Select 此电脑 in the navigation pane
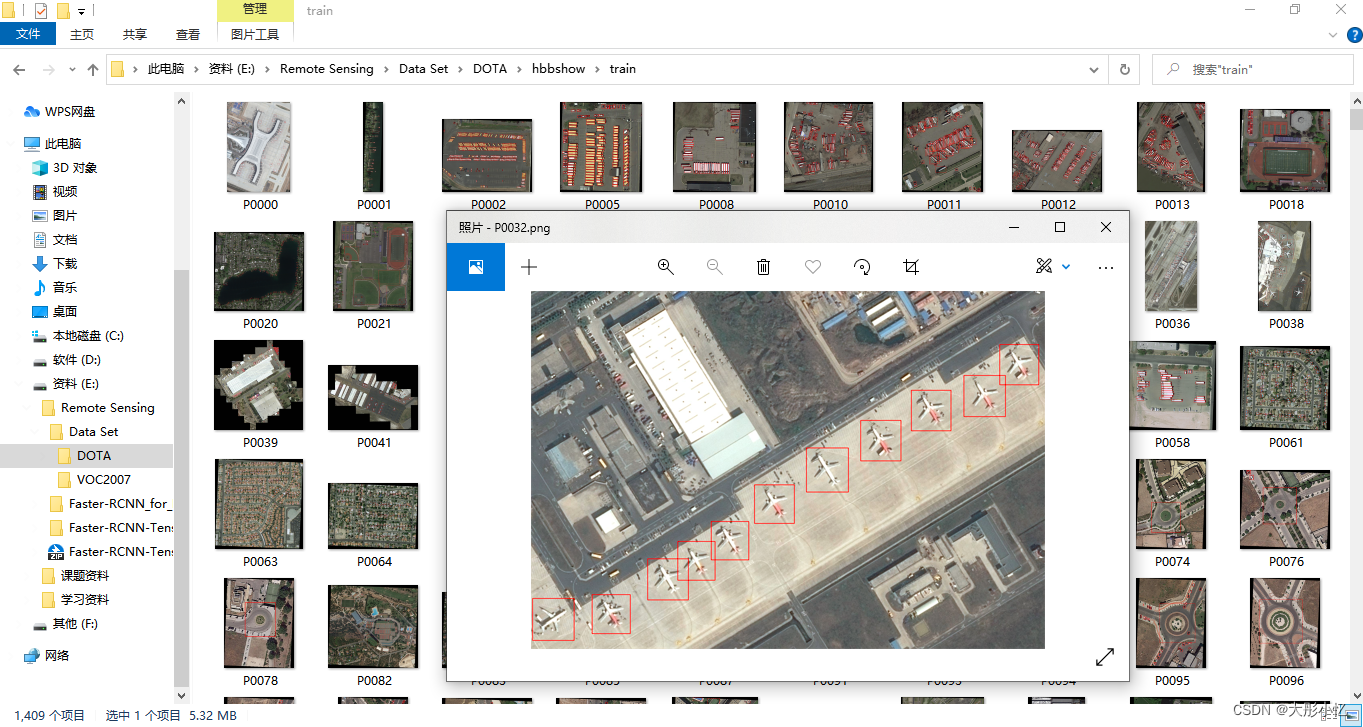 point(53,144)
